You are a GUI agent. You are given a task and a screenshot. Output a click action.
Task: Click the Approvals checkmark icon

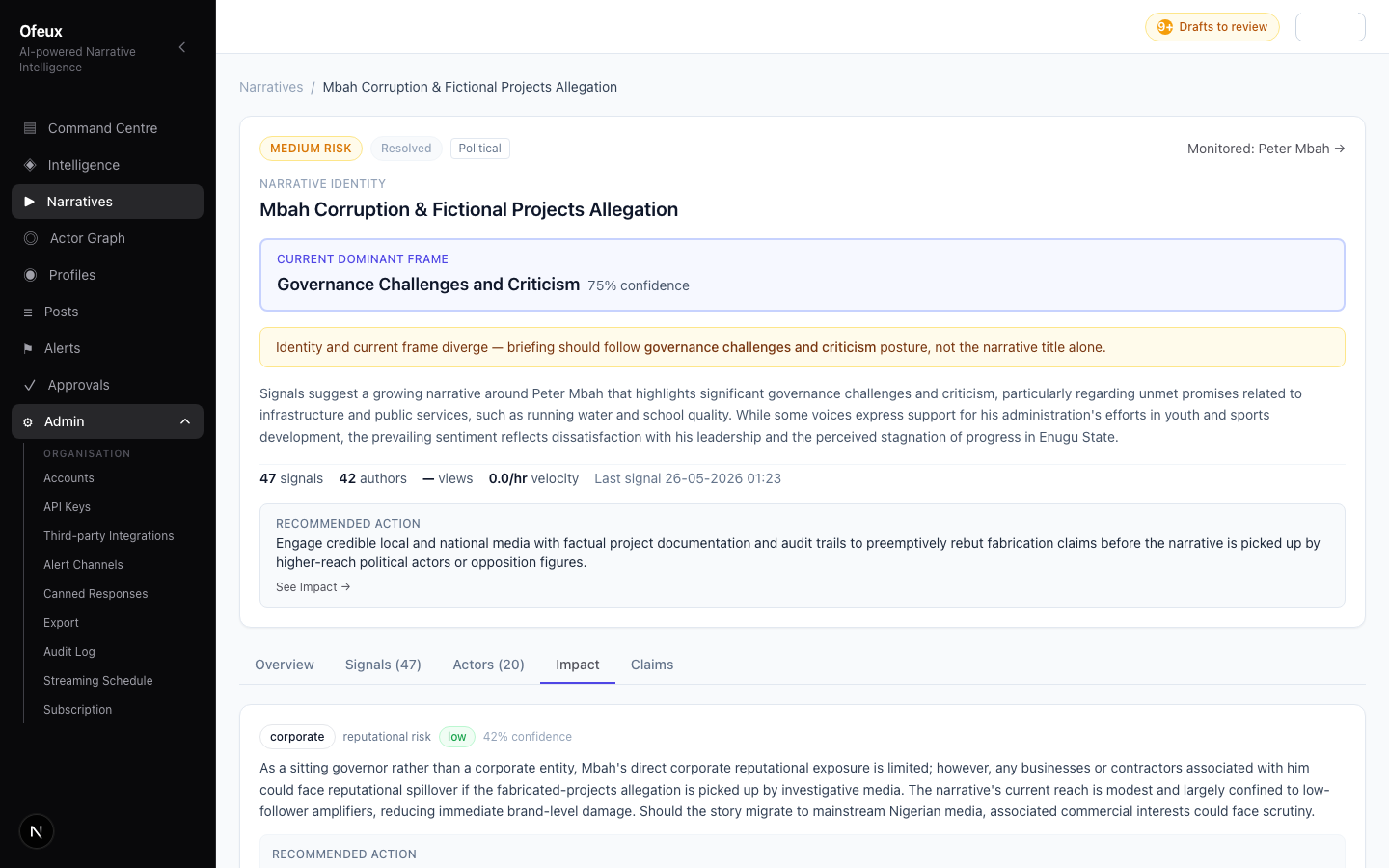[x=30, y=385]
